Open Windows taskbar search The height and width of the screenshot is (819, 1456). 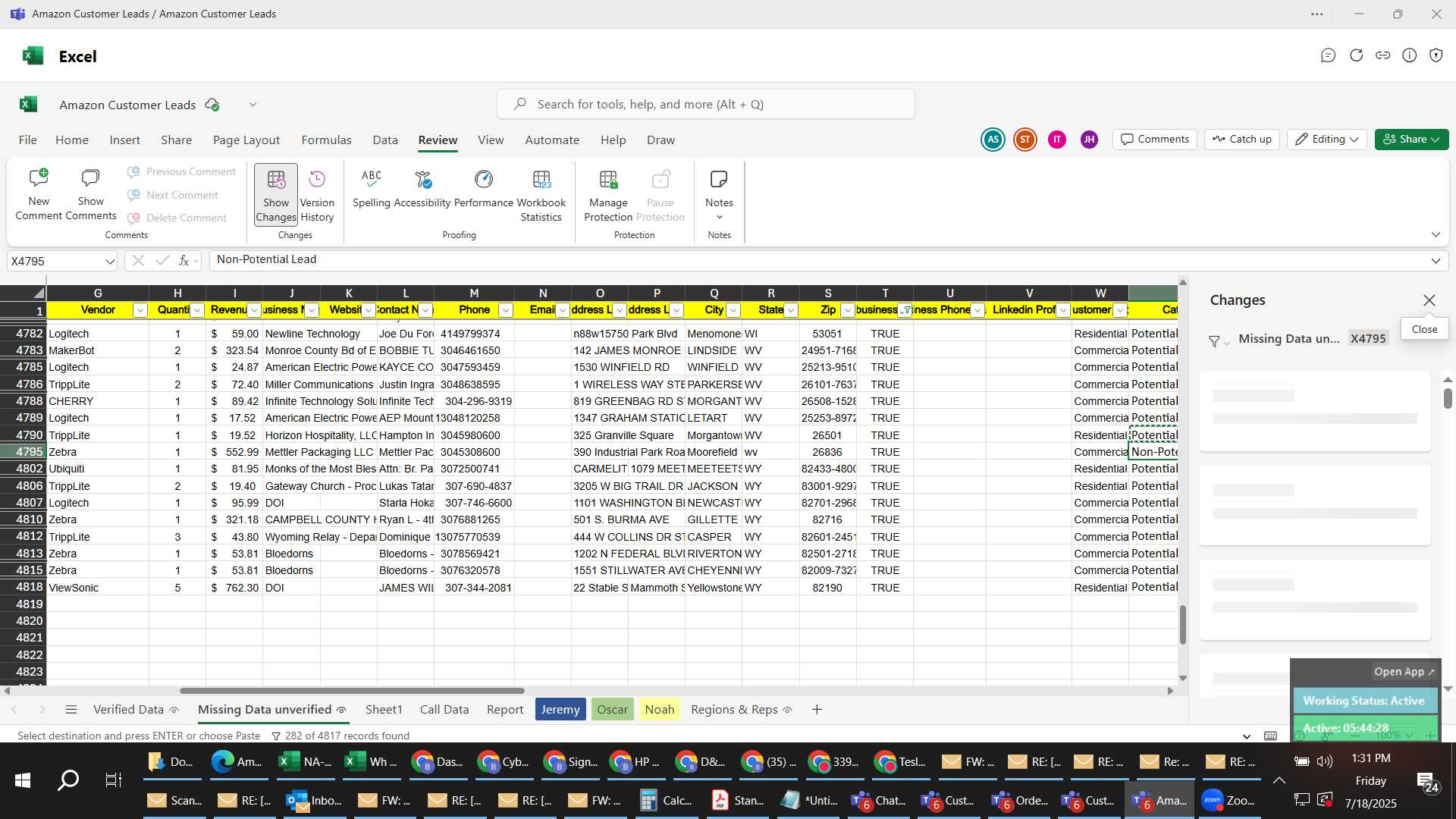coord(68,780)
